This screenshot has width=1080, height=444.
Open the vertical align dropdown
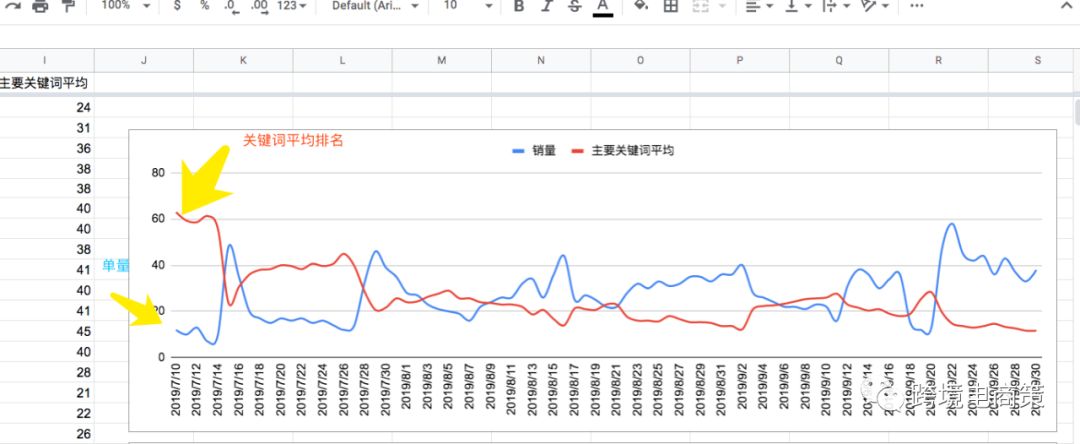click(x=798, y=6)
